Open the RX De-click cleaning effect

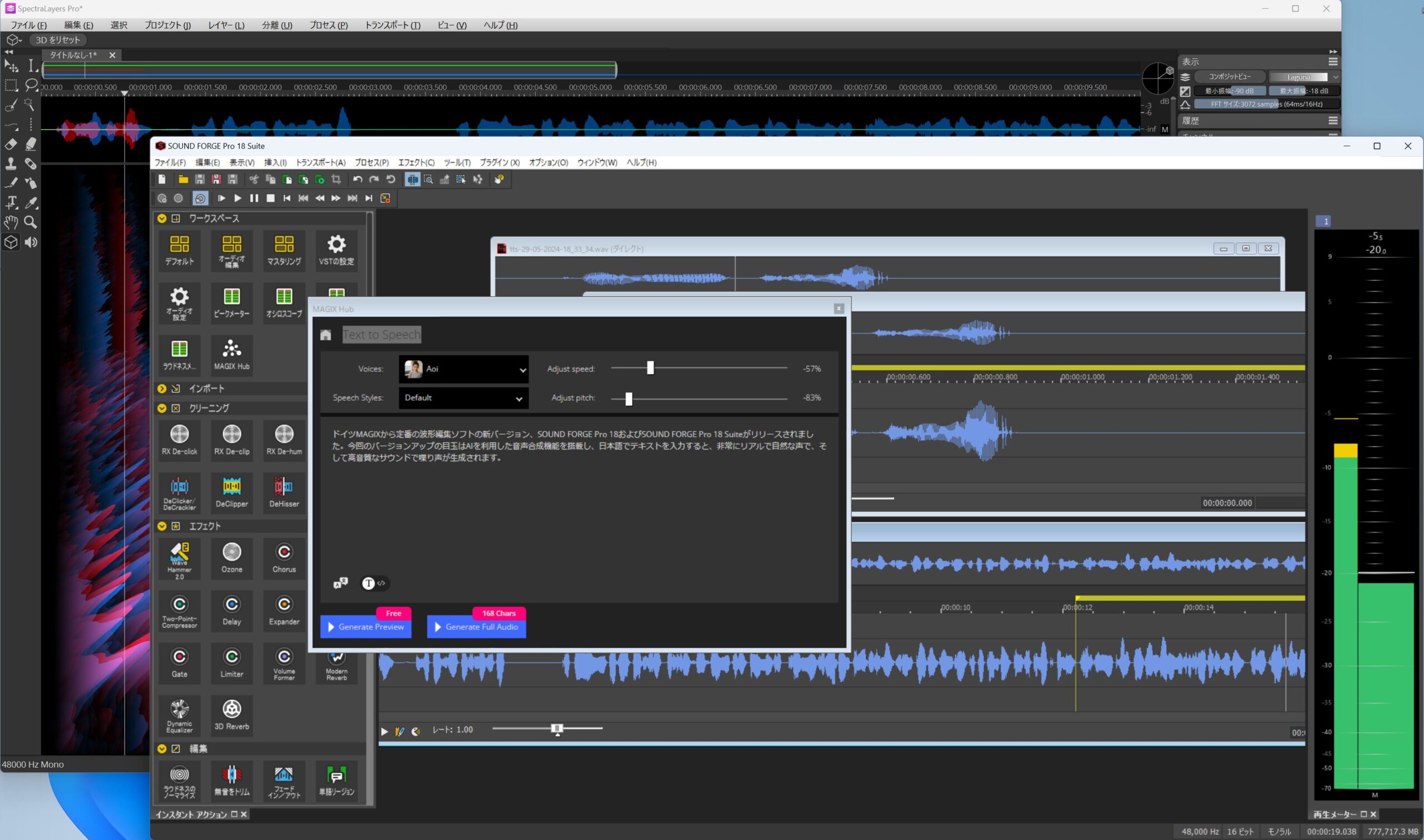[x=180, y=440]
